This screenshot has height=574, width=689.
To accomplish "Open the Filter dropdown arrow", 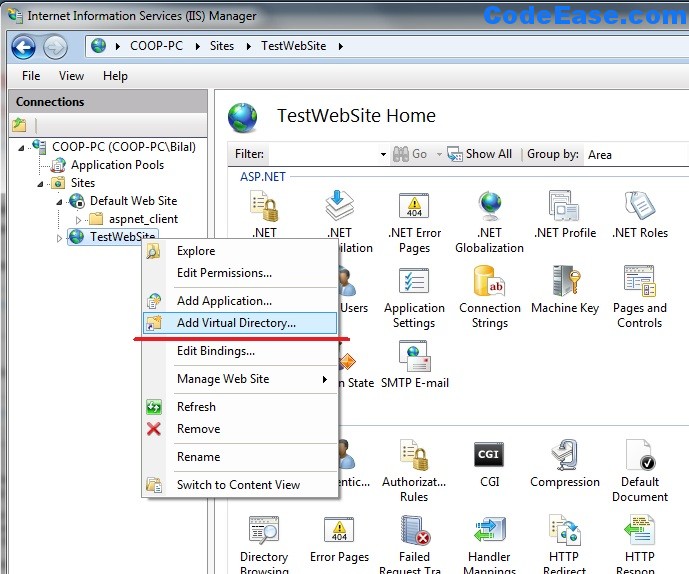I will 383,154.
